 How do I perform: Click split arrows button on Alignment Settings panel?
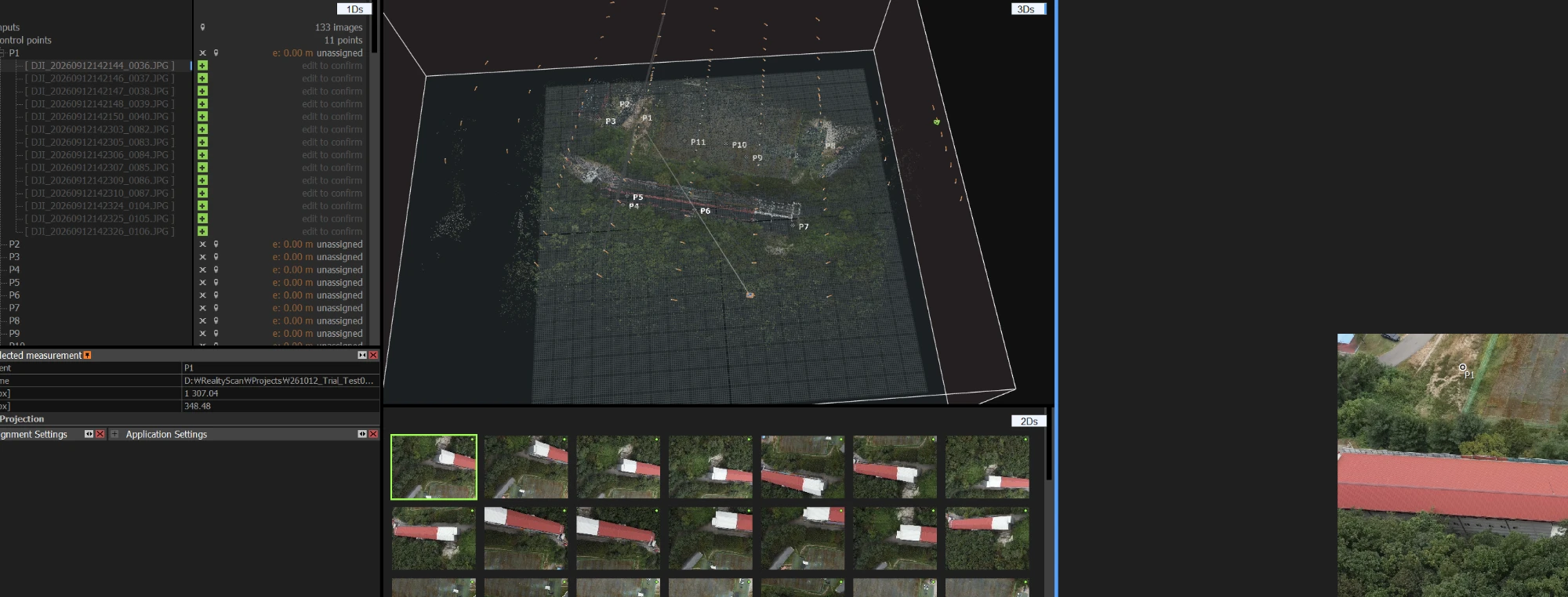(x=89, y=434)
